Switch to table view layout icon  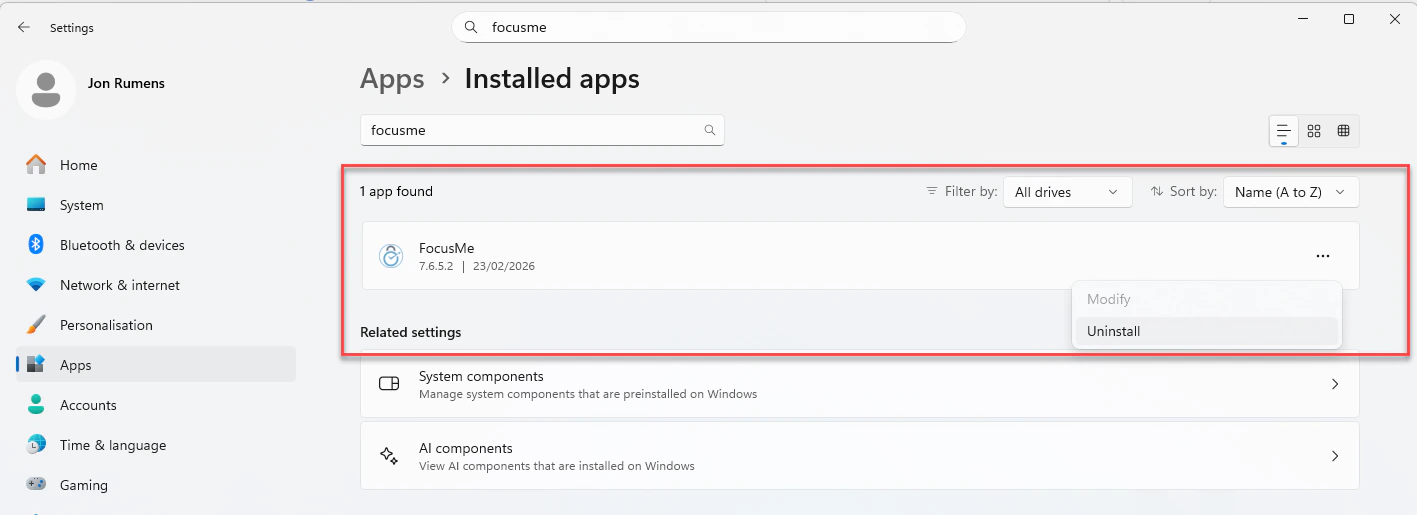pos(1343,131)
